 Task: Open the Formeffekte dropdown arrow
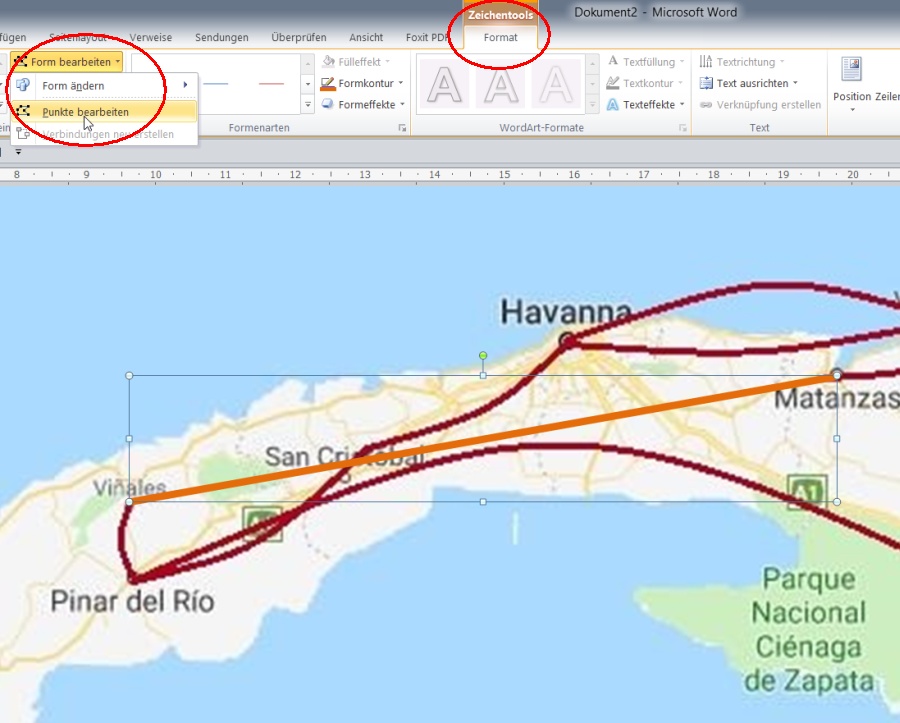[x=402, y=104]
